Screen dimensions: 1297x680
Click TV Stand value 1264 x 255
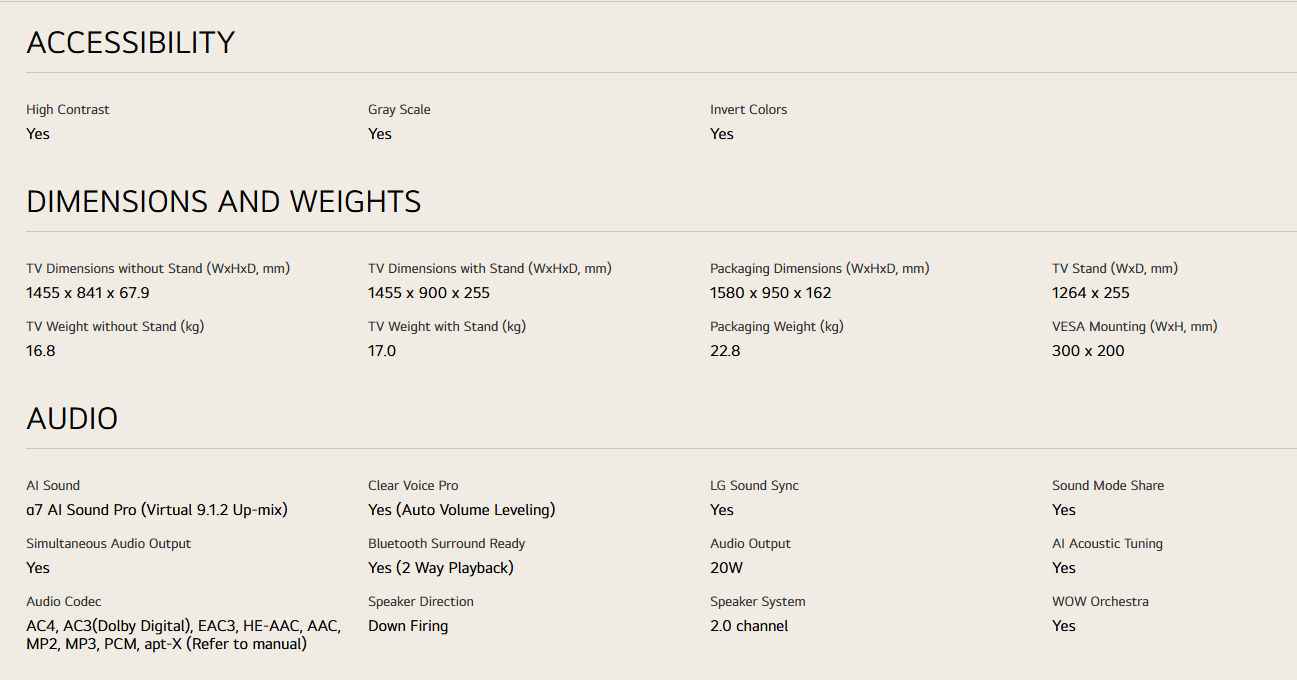1090,293
